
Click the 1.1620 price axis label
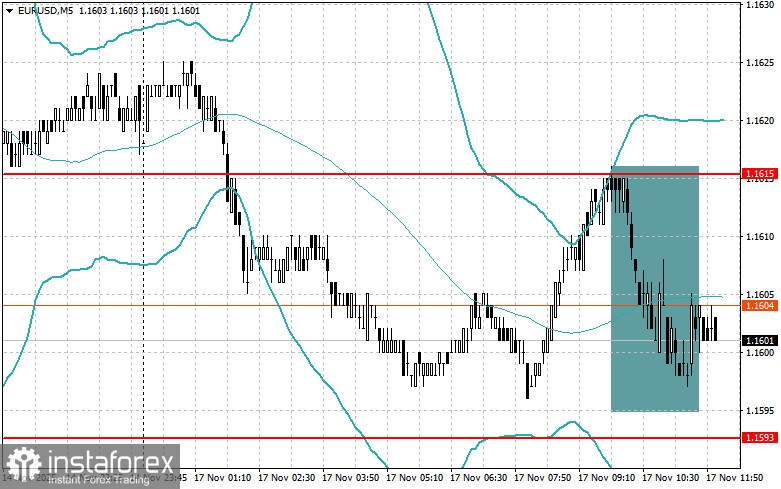tap(760, 121)
